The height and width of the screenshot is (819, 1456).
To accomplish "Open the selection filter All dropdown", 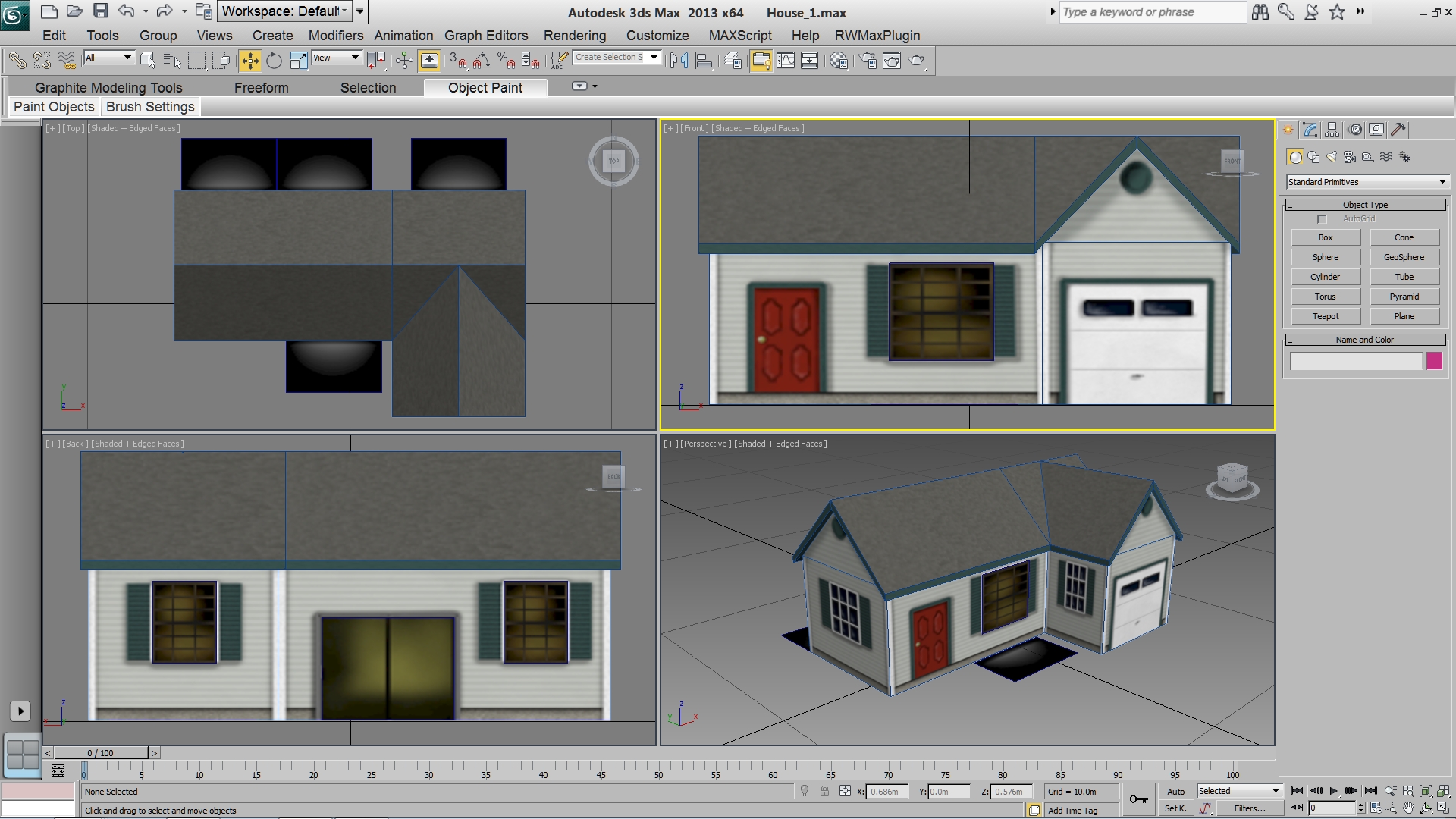I will [109, 58].
